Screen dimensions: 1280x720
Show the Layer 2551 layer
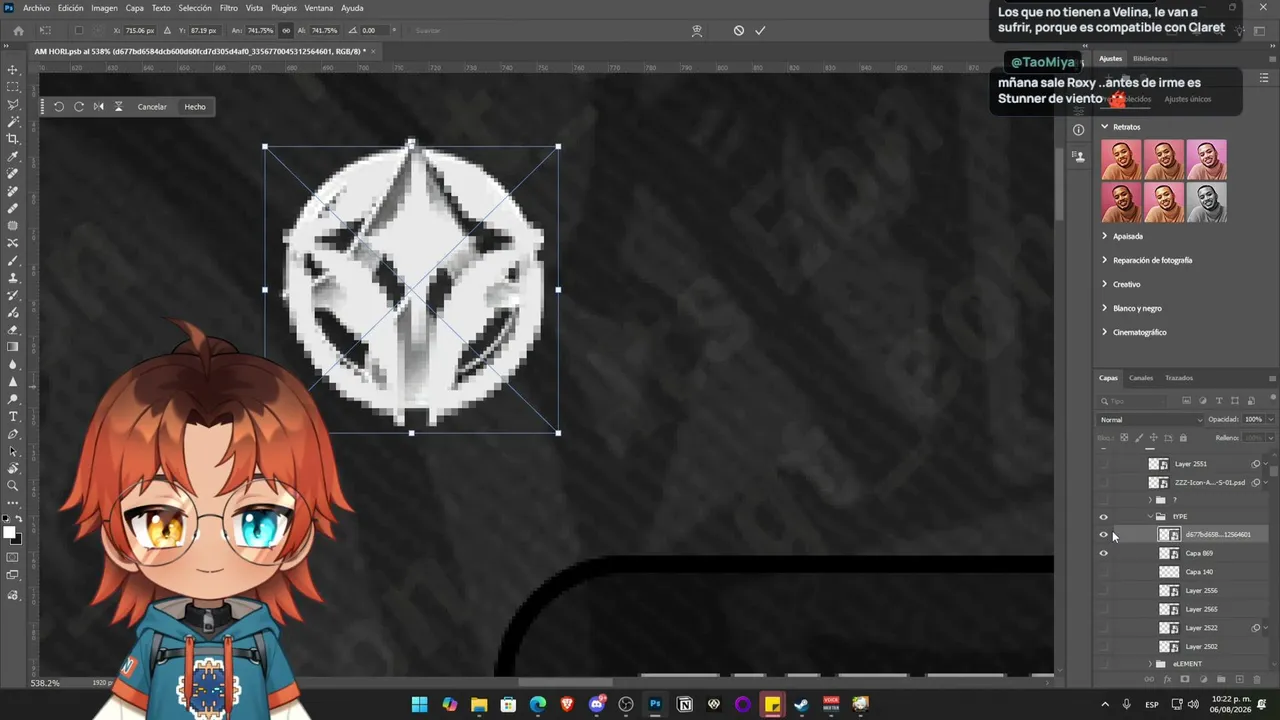[x=1104, y=464]
